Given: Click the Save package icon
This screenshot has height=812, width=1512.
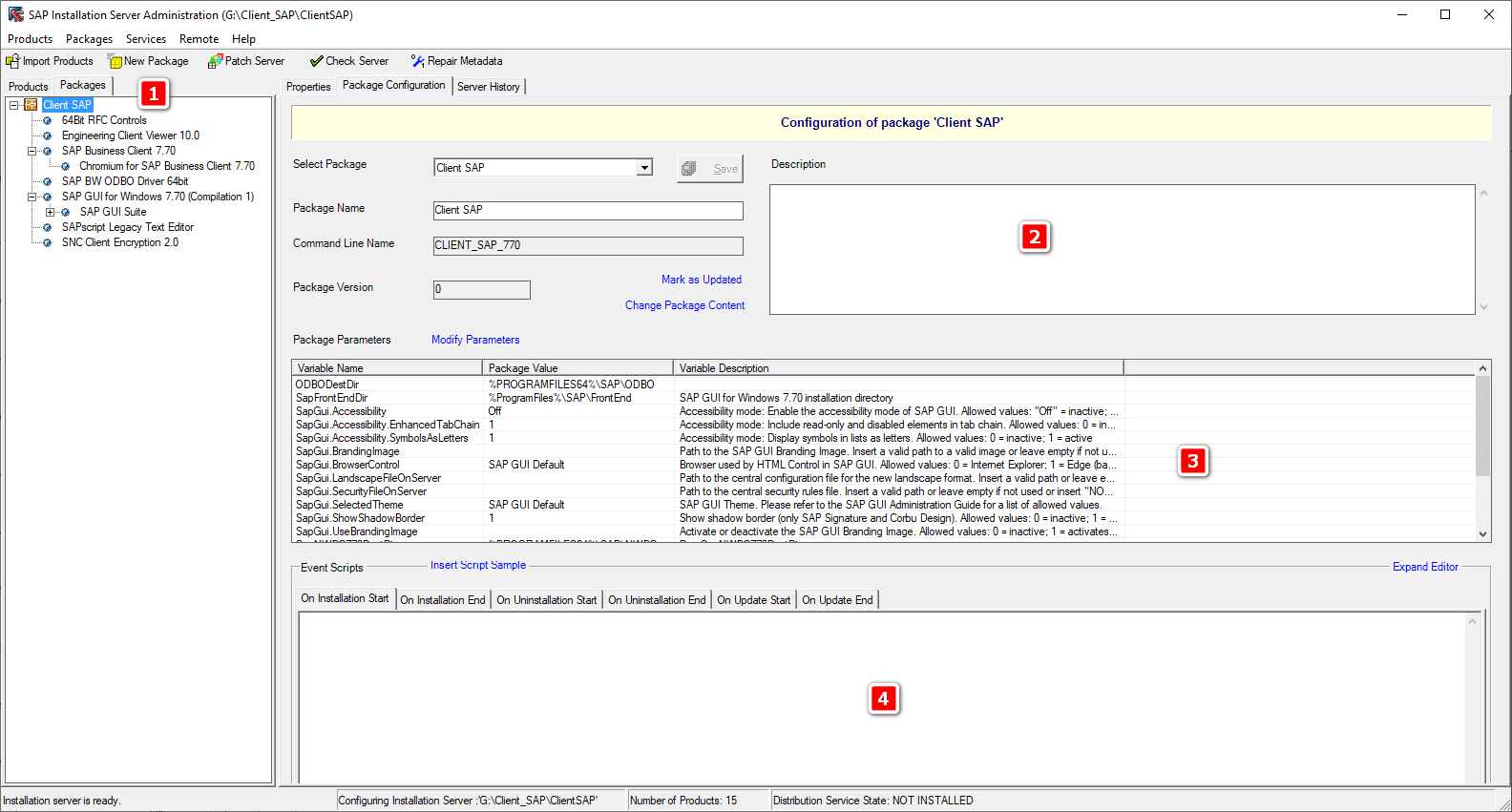Looking at the screenshot, I should 688,169.
